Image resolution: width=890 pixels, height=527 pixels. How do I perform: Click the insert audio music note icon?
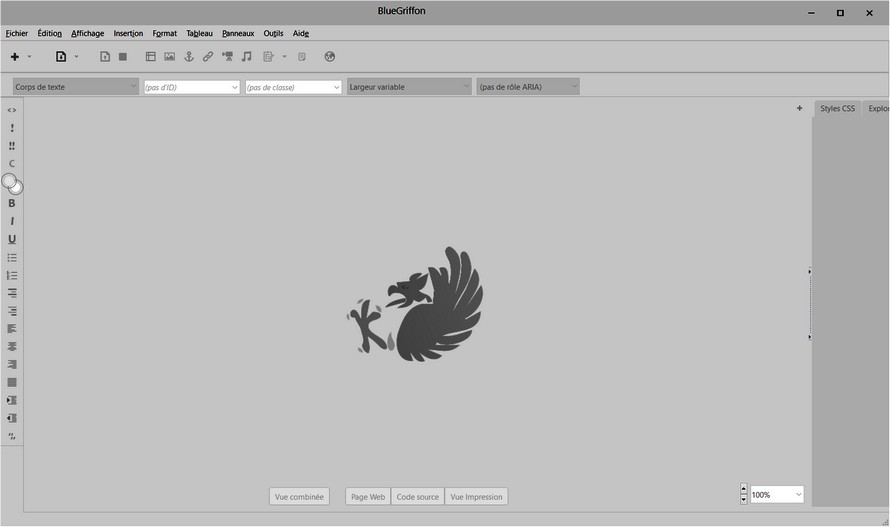(247, 57)
